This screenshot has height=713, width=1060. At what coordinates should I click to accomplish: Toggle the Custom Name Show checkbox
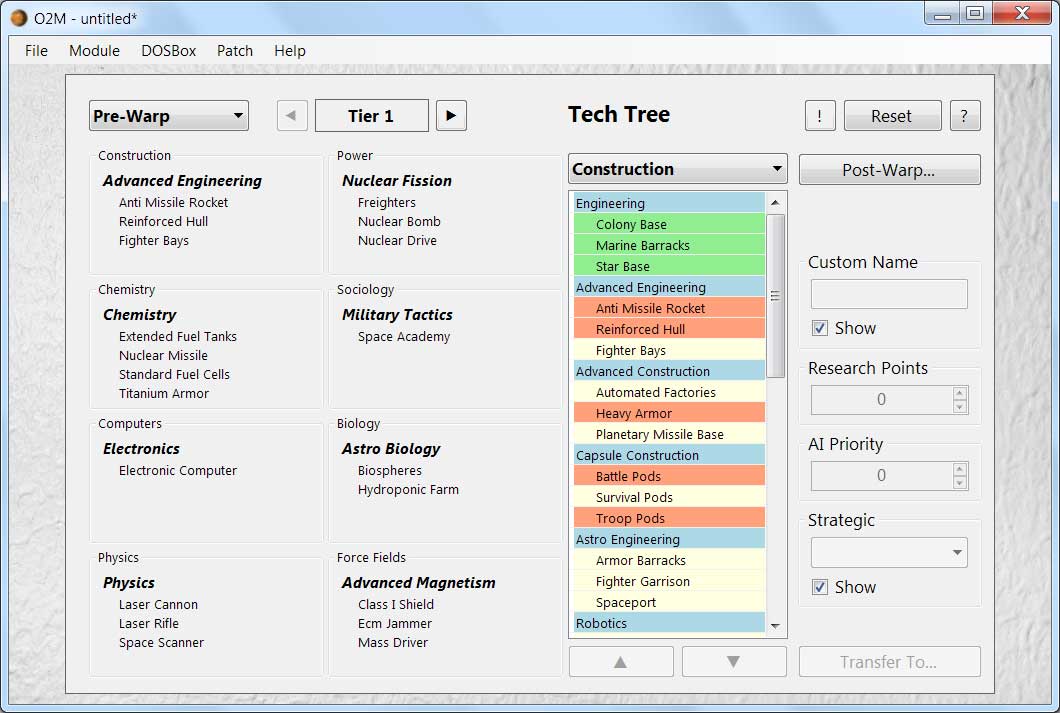[820, 328]
